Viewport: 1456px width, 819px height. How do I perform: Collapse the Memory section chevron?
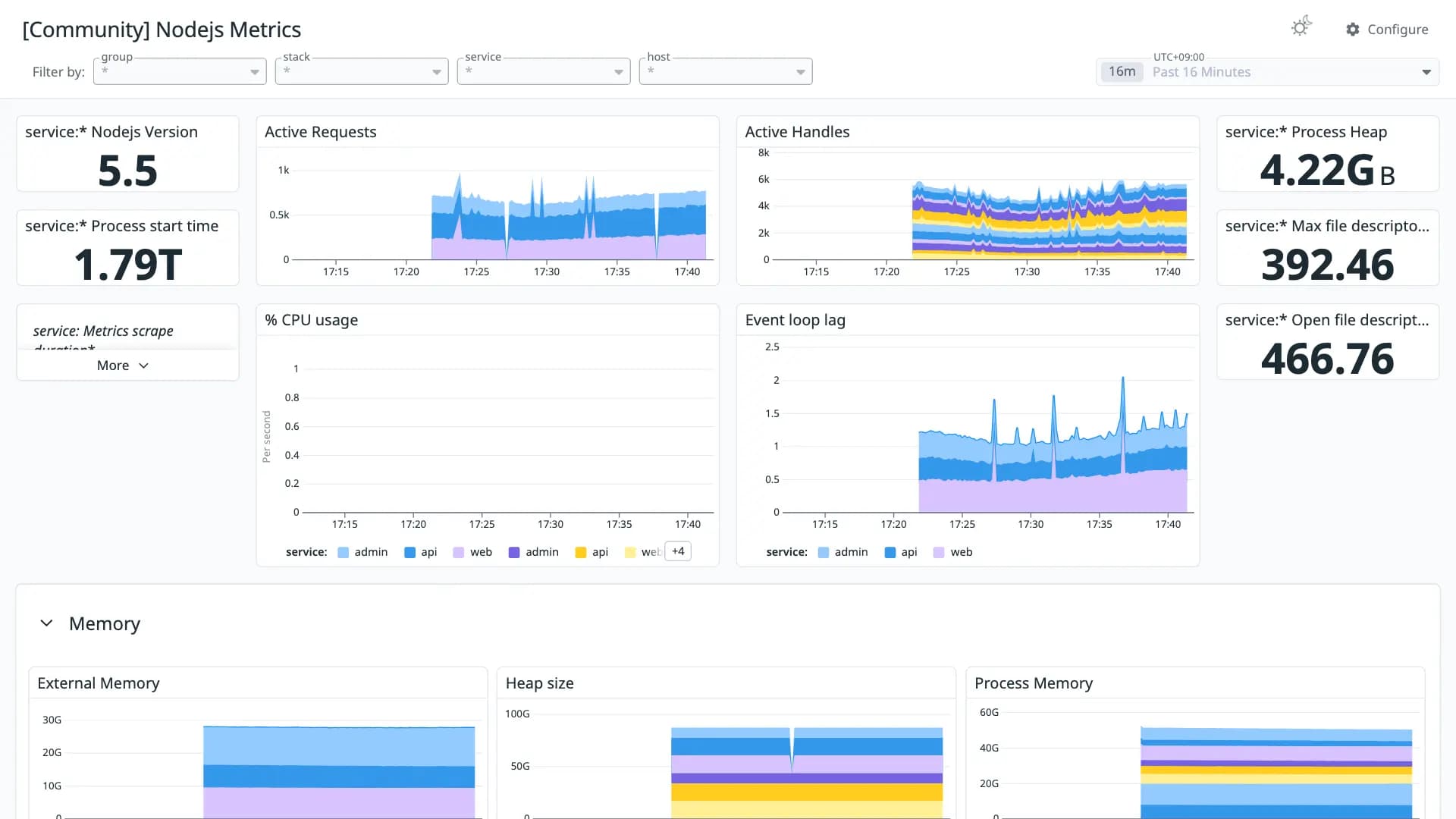[46, 623]
